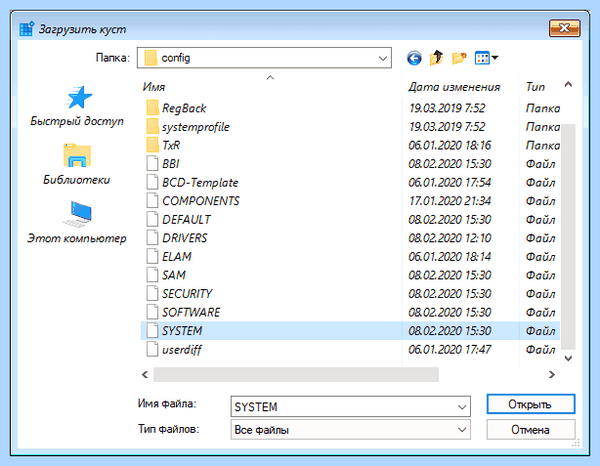Go up one folder level
The height and width of the screenshot is (466, 600).
pos(436,58)
